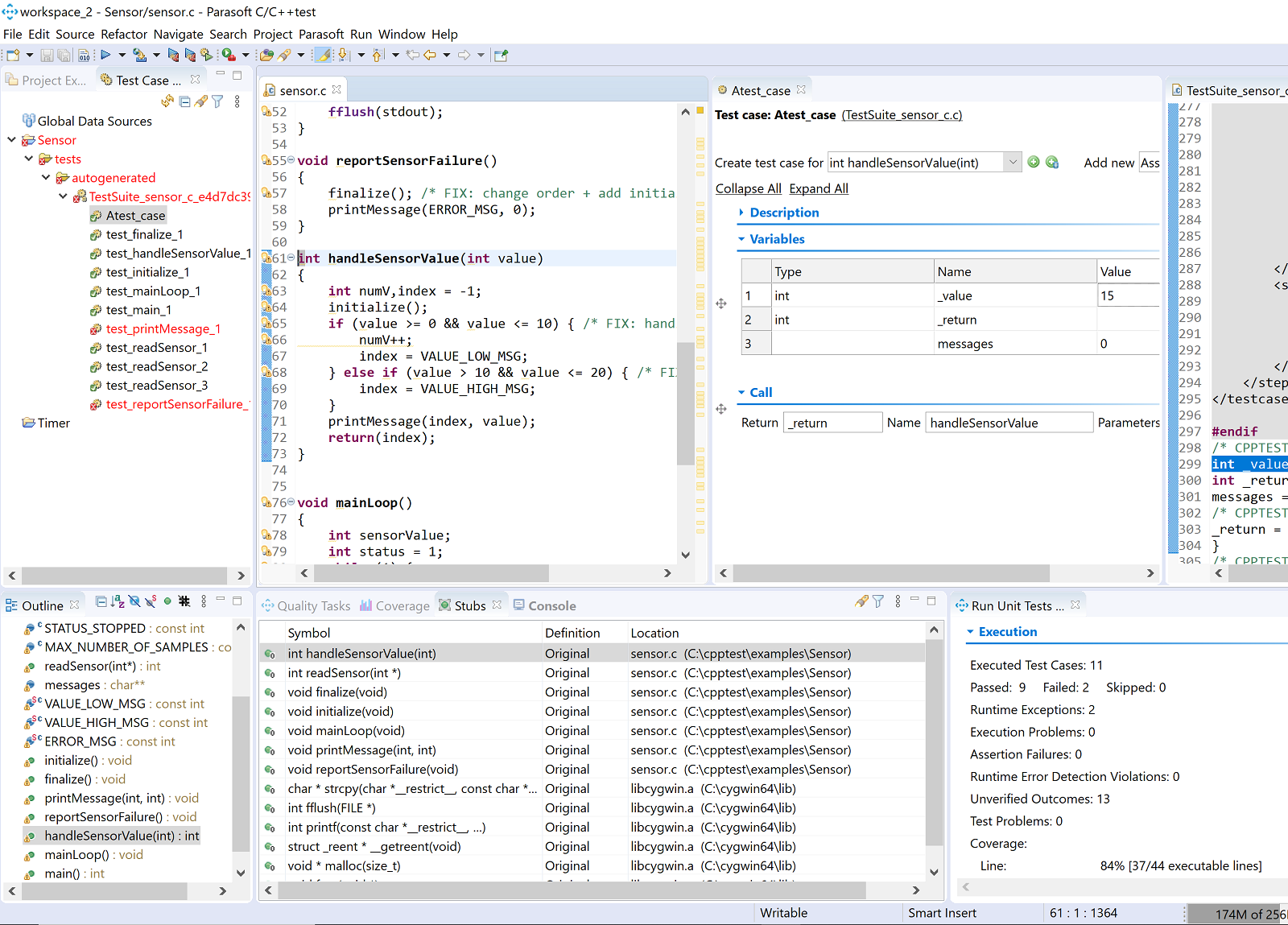Screen dimensions: 1288x925
Task: Click the _value variable Value field 15
Action: point(1128,295)
